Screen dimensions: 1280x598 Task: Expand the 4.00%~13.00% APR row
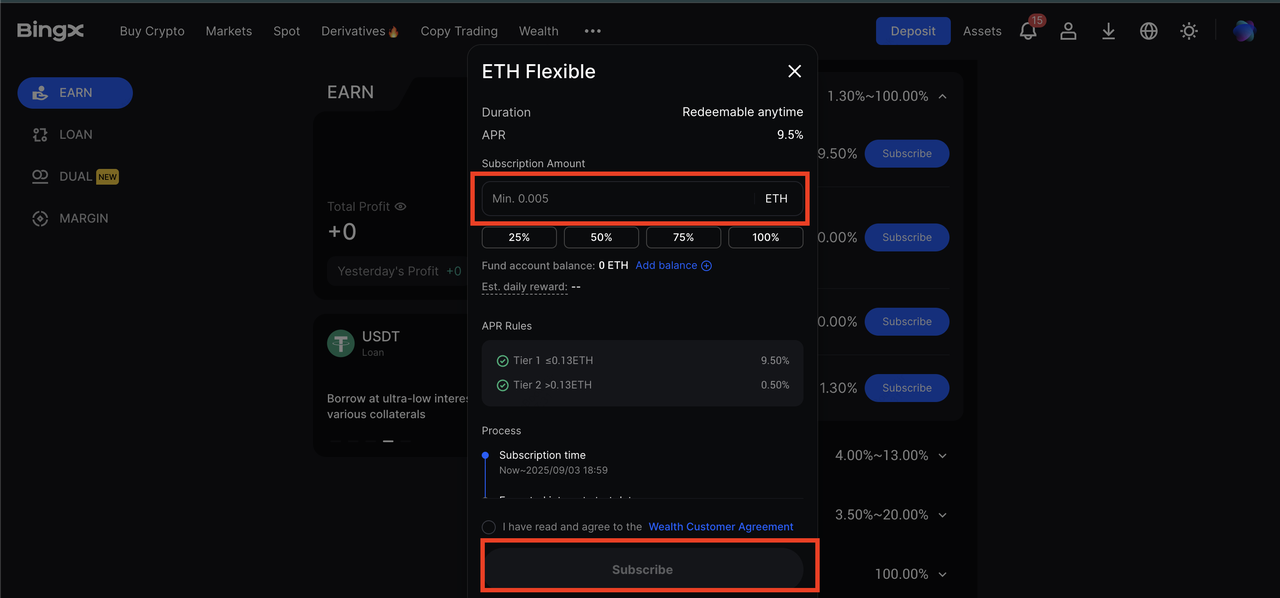coord(942,456)
